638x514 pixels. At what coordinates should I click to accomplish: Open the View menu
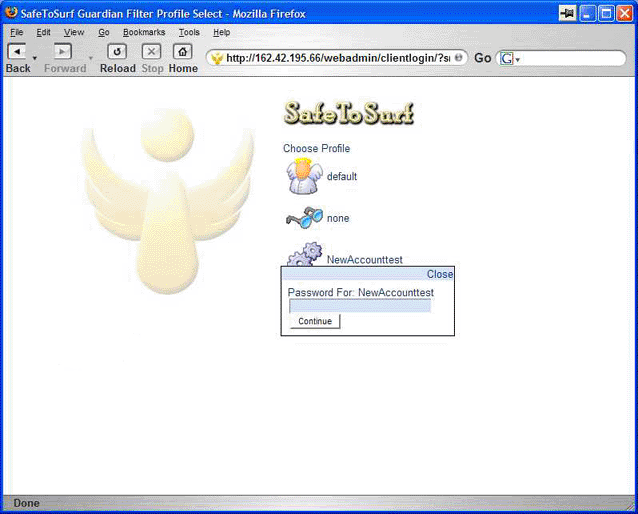(x=74, y=32)
